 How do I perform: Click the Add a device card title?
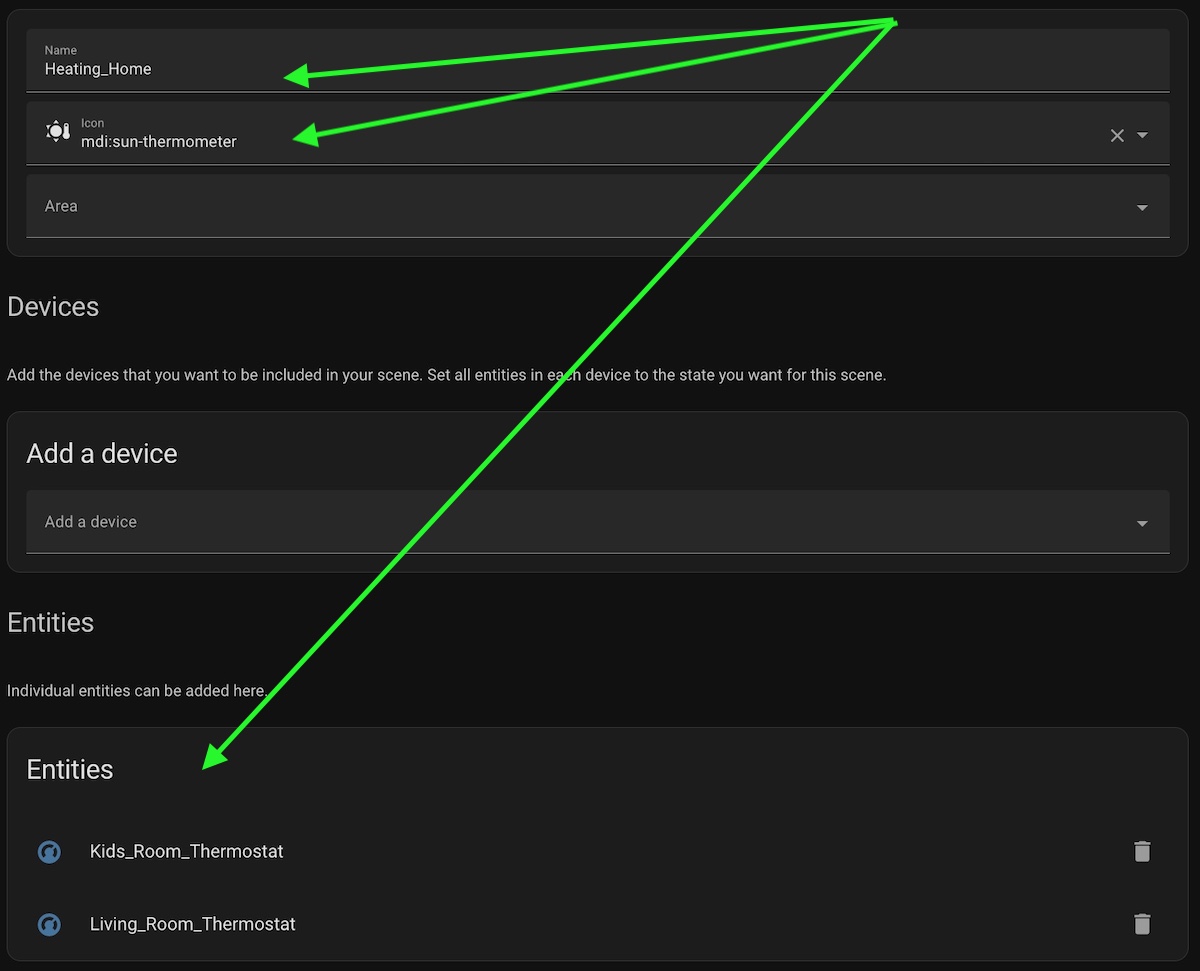[x=102, y=454]
